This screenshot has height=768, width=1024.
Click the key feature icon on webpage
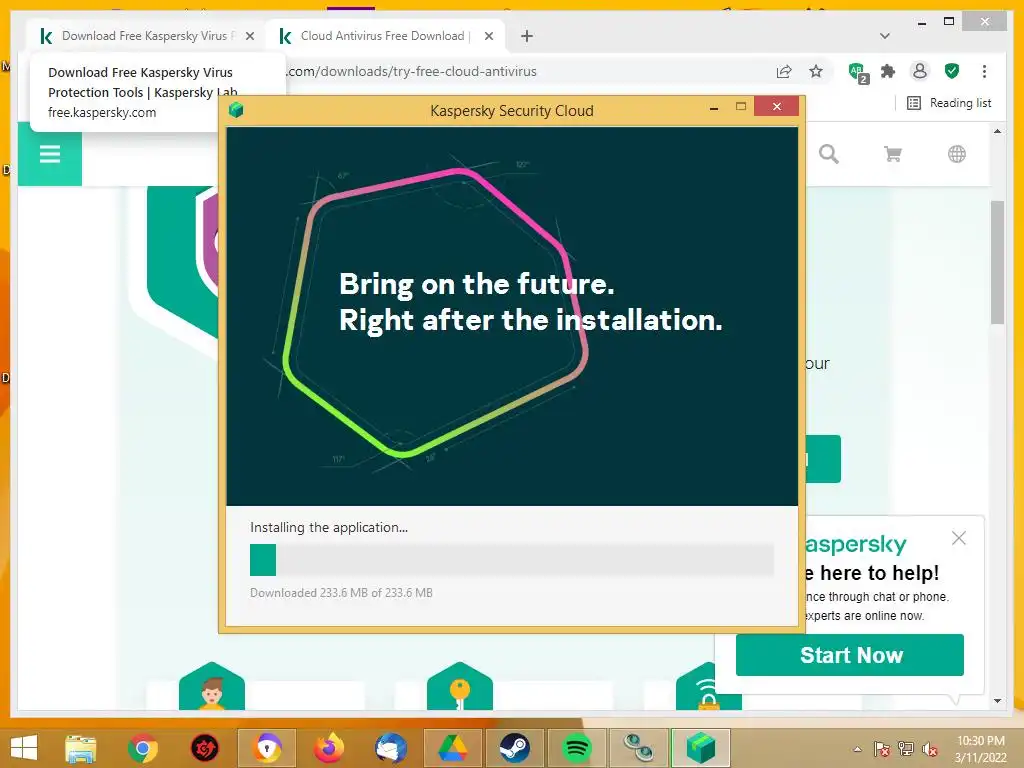pyautogui.click(x=460, y=686)
